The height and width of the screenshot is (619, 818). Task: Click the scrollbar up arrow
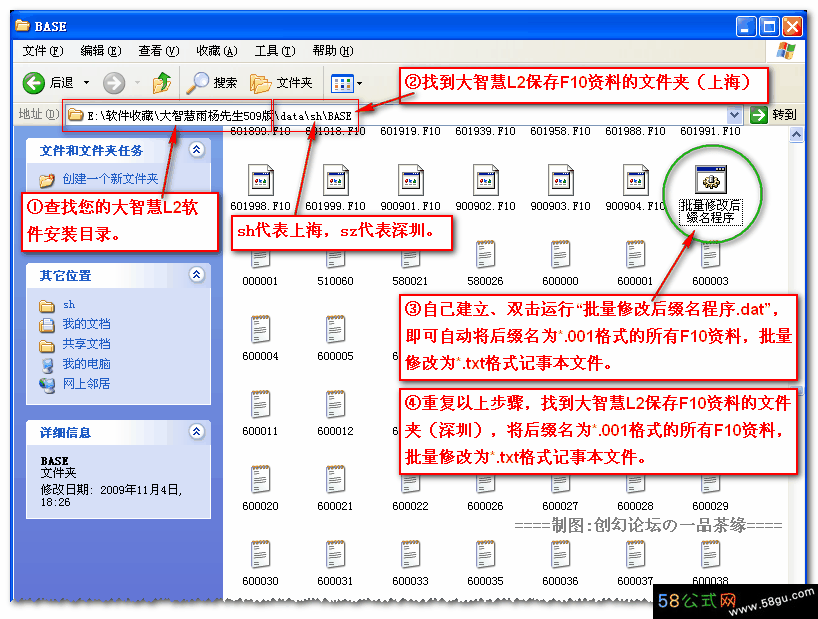click(x=797, y=135)
